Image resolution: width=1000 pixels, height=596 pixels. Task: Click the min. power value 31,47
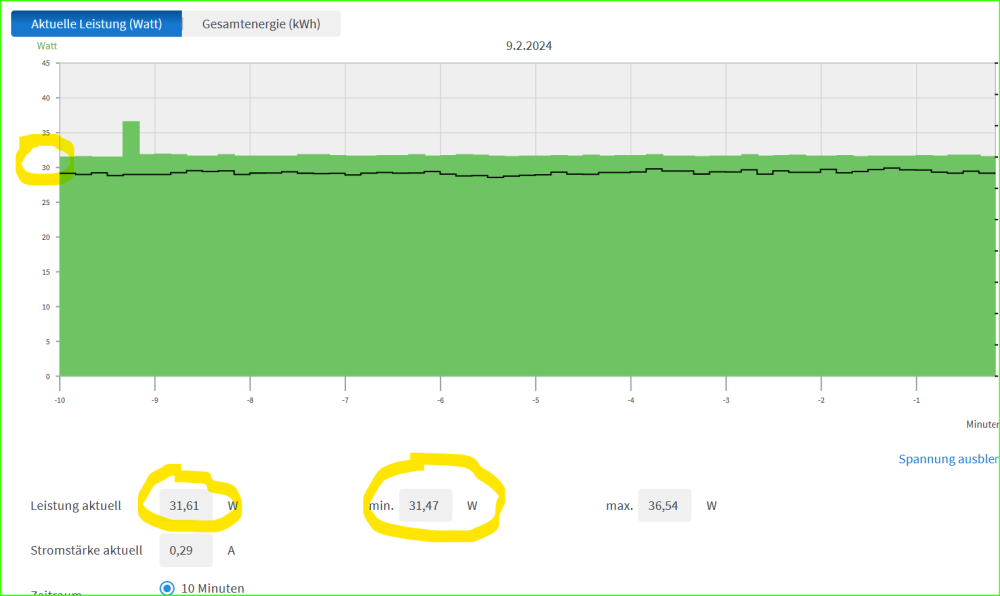(x=425, y=505)
